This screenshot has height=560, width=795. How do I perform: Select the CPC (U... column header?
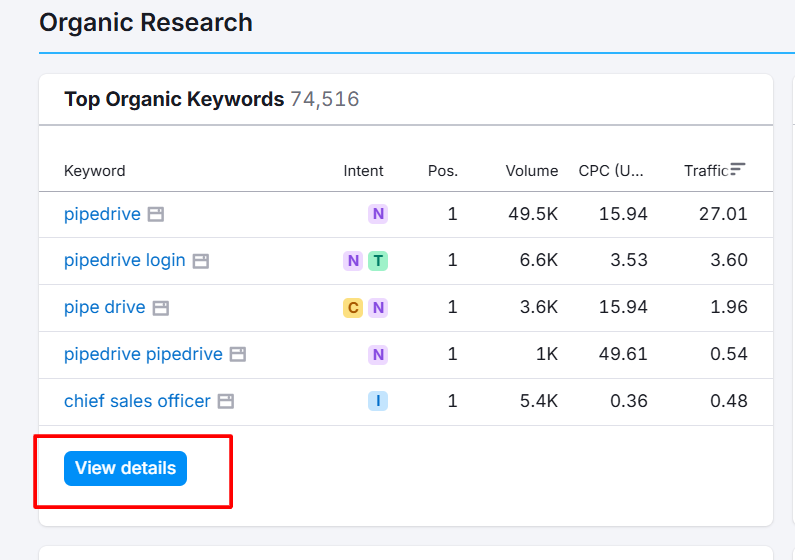(x=611, y=171)
